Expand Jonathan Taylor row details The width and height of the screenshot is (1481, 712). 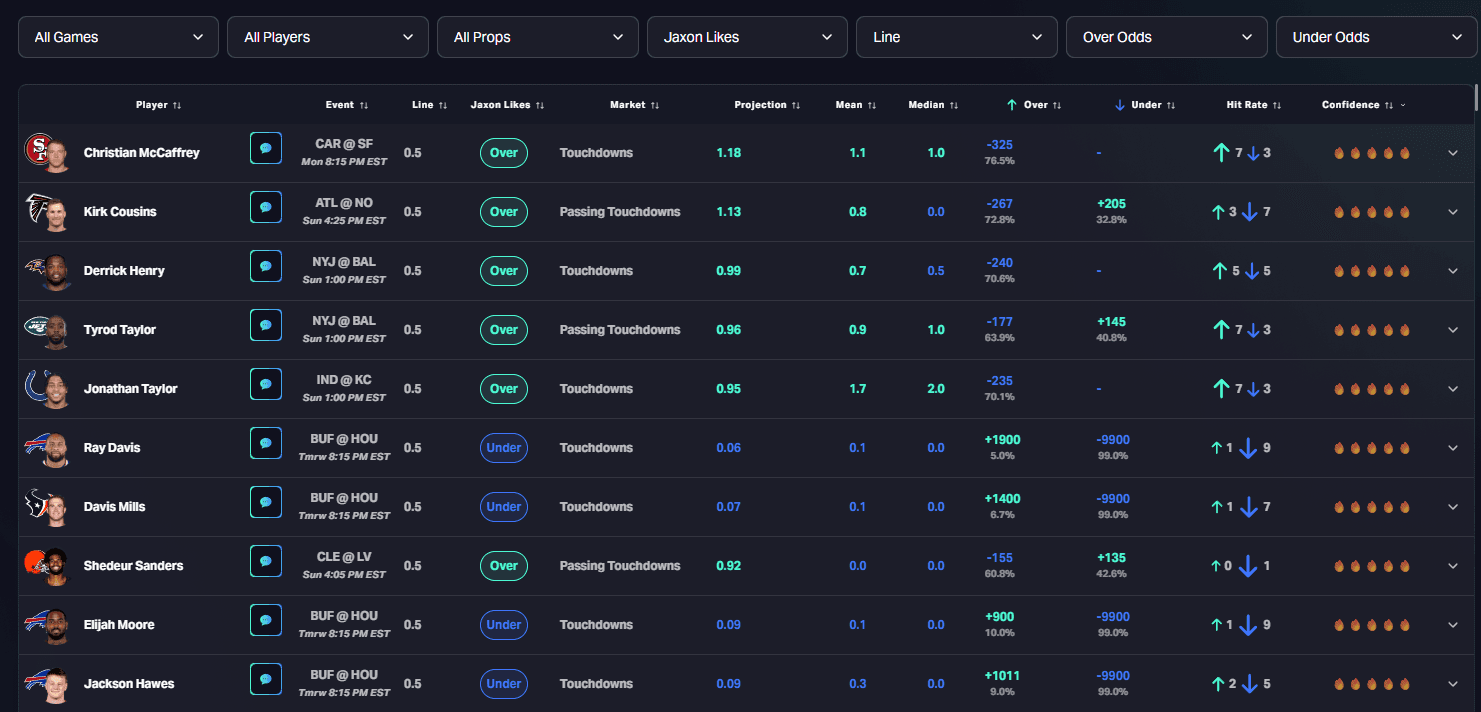coord(1453,389)
